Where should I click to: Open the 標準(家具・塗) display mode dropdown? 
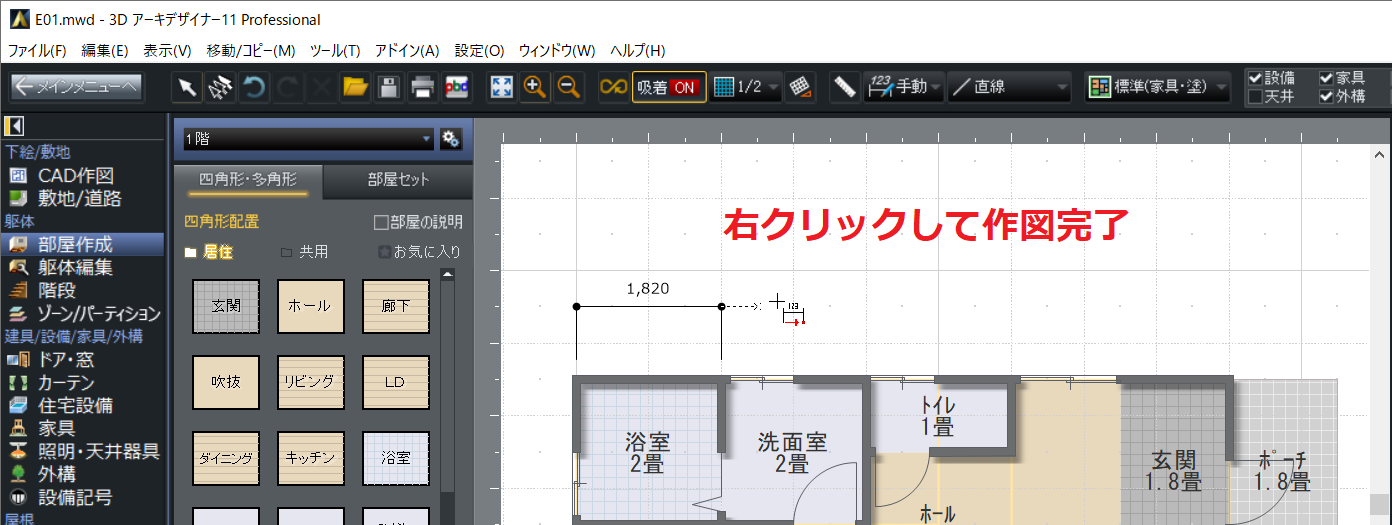point(1159,87)
